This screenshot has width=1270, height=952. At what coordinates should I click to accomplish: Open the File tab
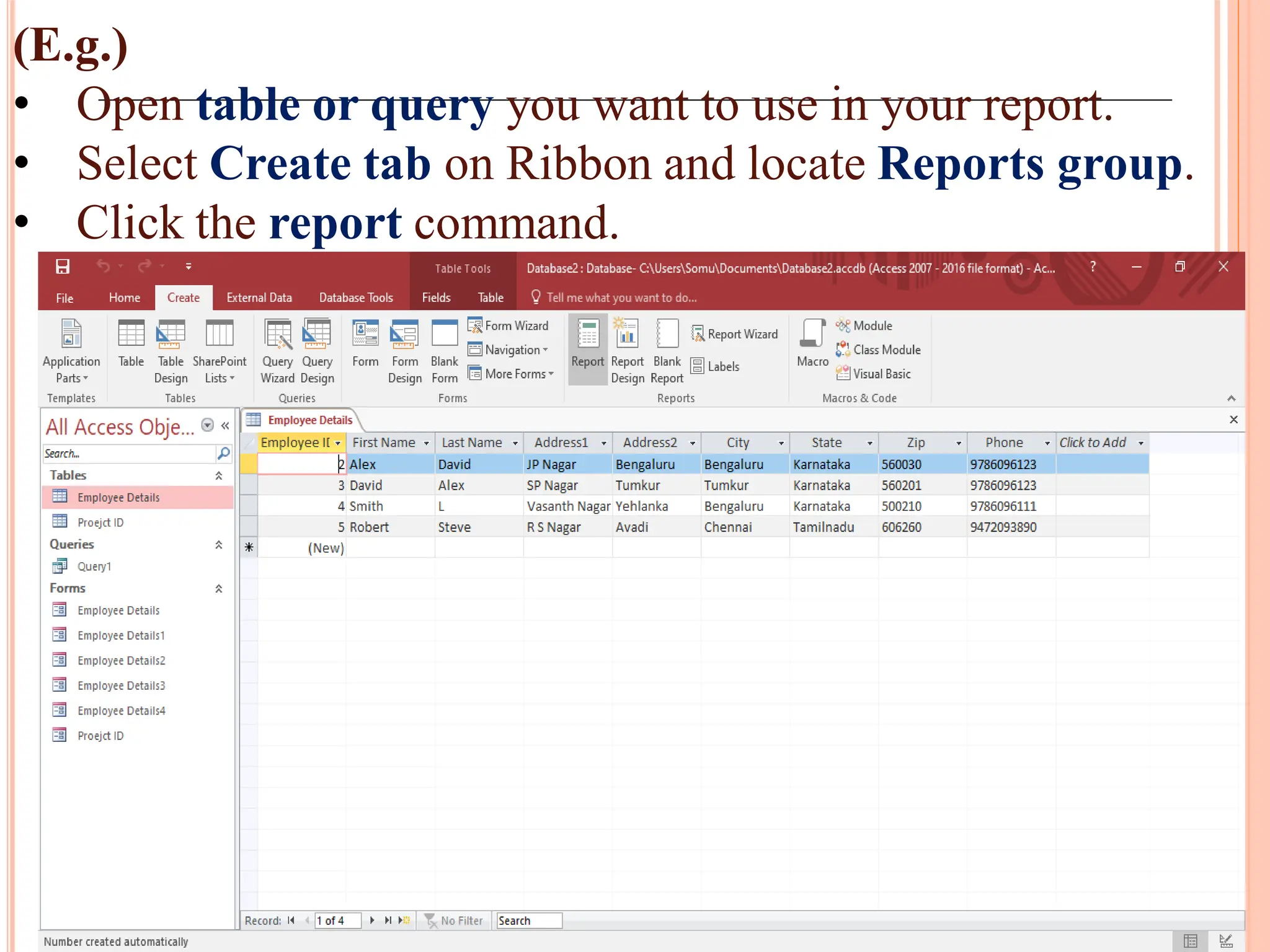tap(64, 298)
